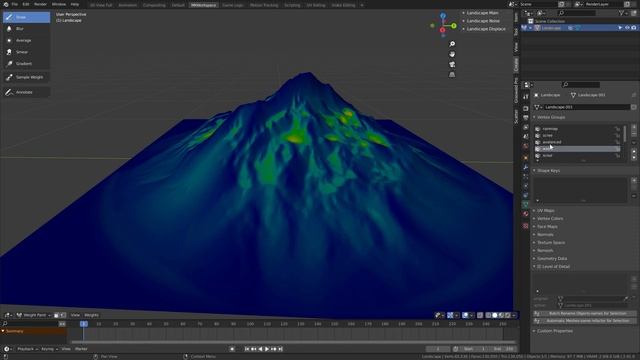Viewport: 640px width, 360px height.
Task: Select the Blur tool
Action: pos(27,29)
